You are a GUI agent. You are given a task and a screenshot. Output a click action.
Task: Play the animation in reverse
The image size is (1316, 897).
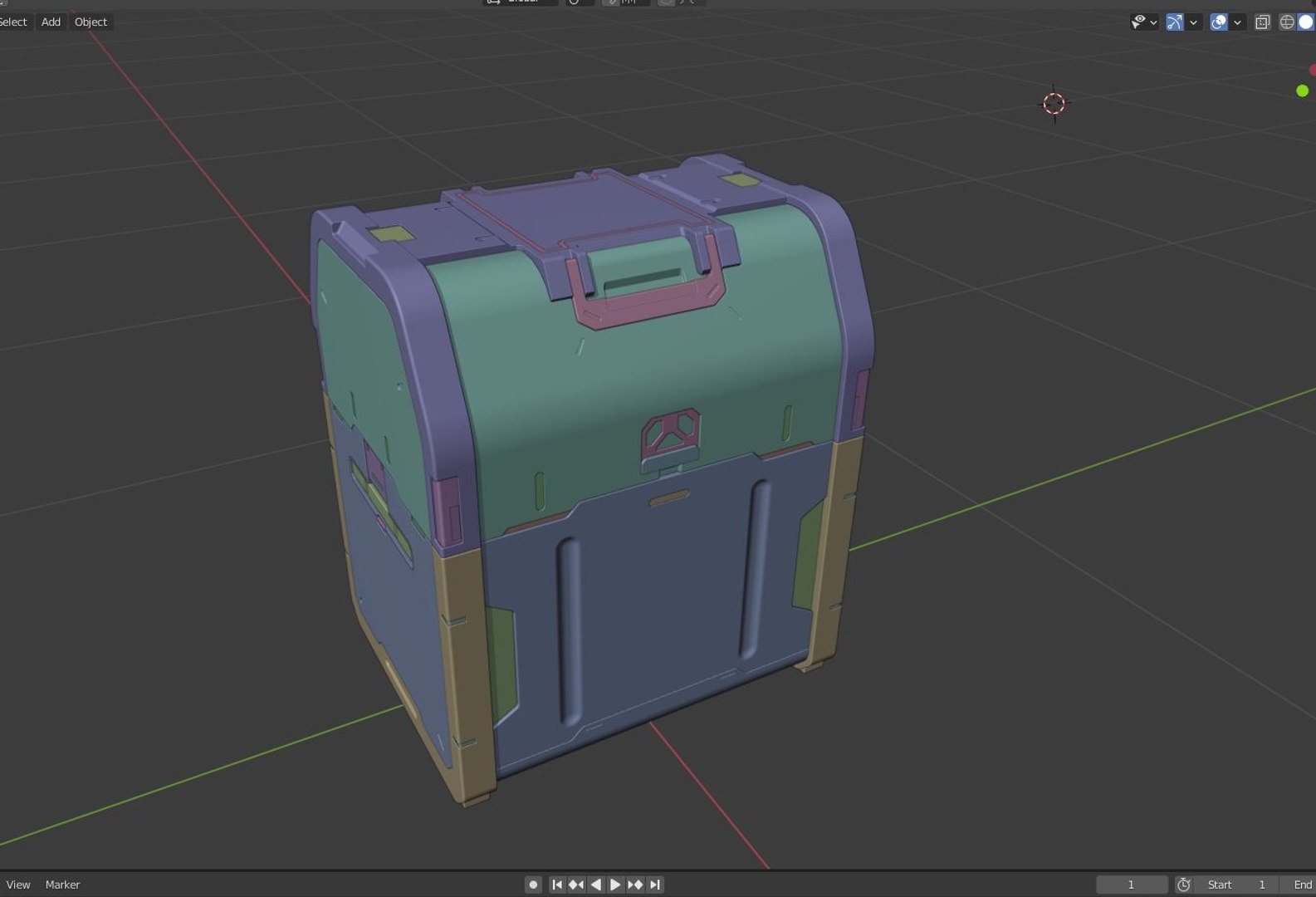(595, 885)
